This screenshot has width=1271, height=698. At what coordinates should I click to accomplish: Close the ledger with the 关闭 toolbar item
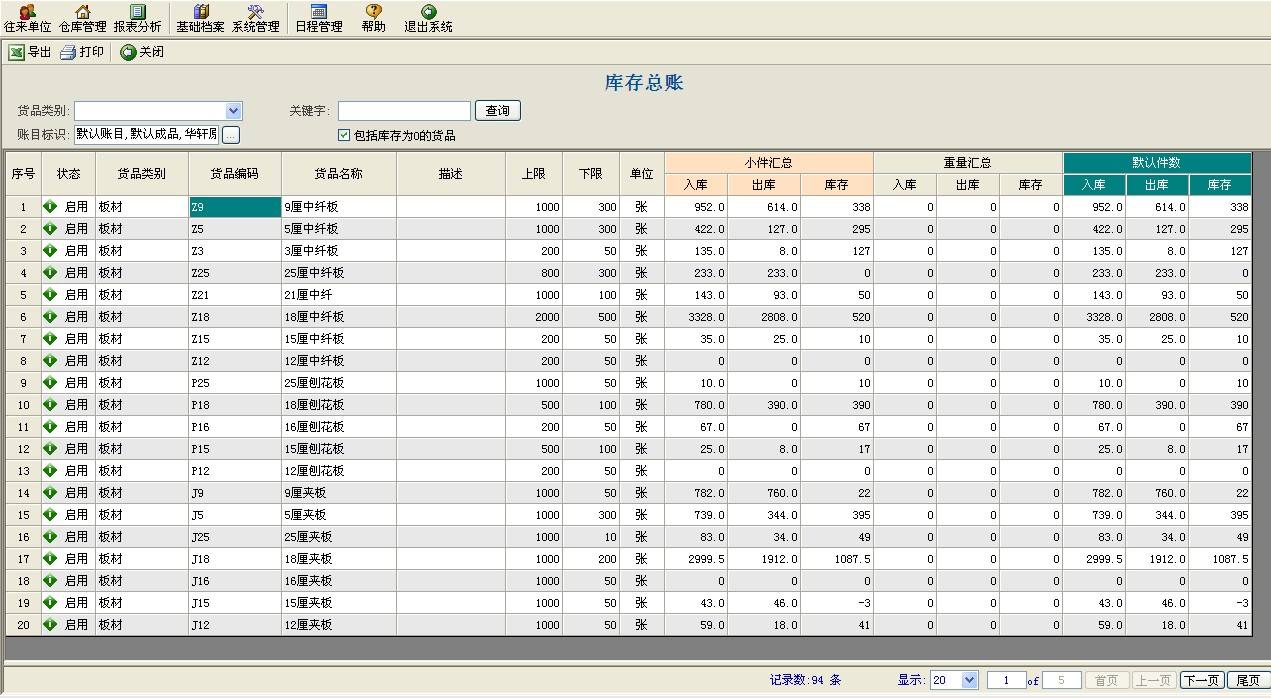140,53
